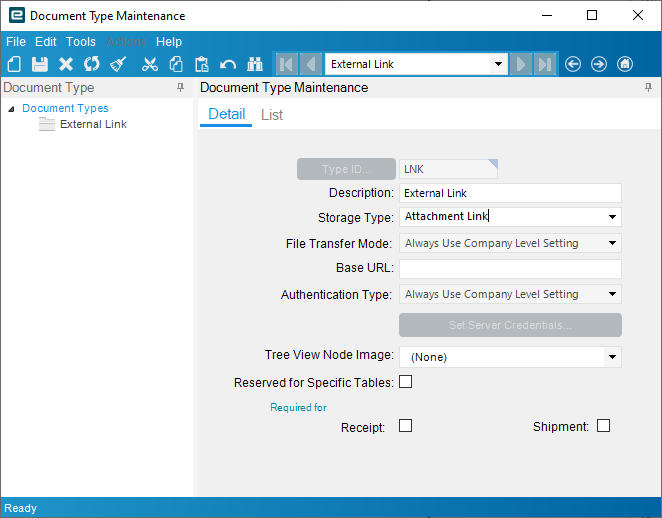The width and height of the screenshot is (662, 518).
Task: Click the LNK Type ID field
Action: pos(448,169)
